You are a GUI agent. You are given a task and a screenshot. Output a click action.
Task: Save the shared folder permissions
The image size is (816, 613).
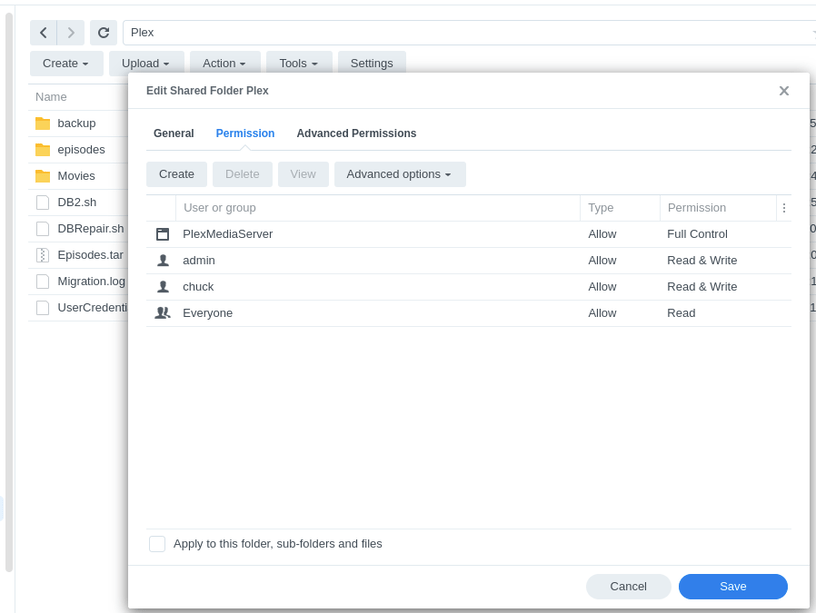pyautogui.click(x=733, y=586)
